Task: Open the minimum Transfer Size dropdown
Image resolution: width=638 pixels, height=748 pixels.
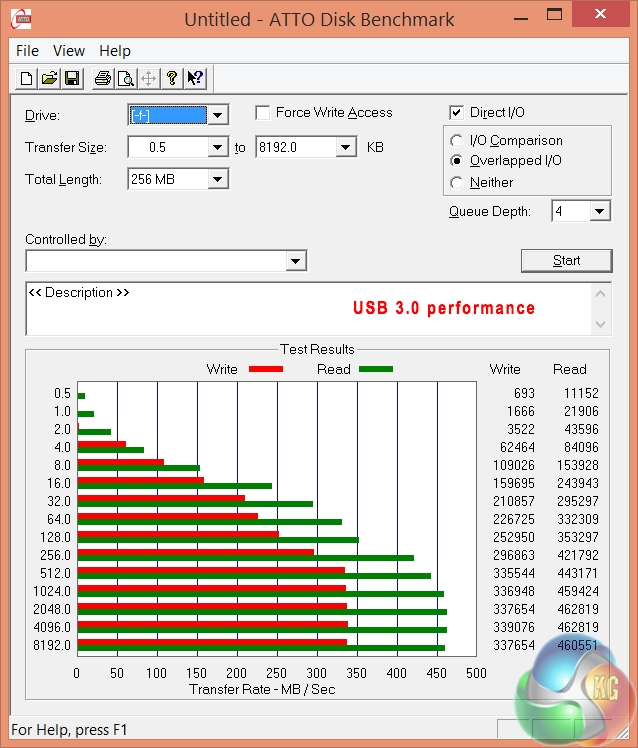Action: pos(217,147)
